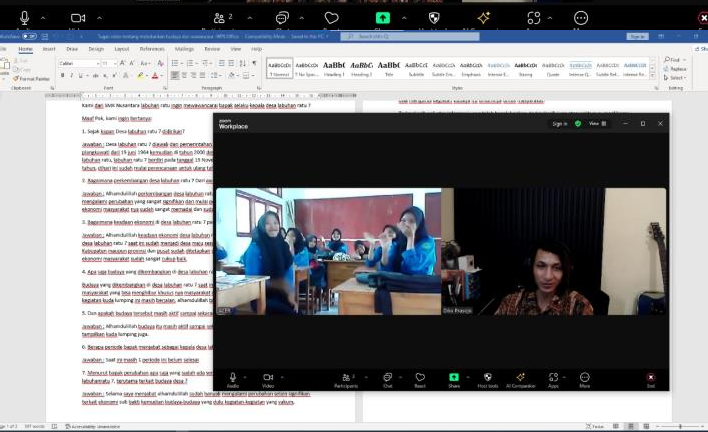Click Sign in on Zoom Workplace window
Image resolution: width=708 pixels, height=432 pixels.
click(560, 124)
